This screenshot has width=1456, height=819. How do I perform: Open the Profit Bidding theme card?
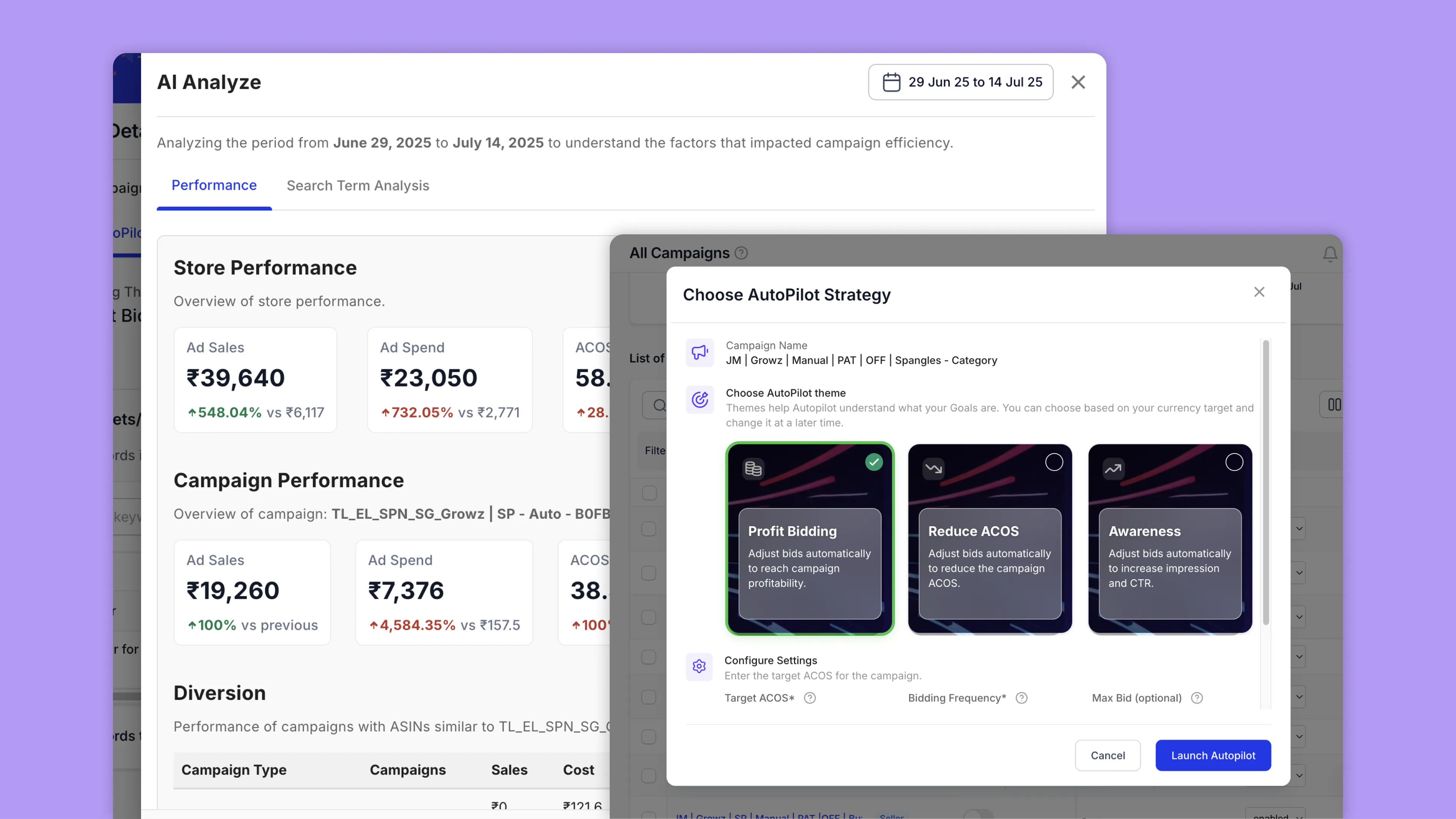810,539
